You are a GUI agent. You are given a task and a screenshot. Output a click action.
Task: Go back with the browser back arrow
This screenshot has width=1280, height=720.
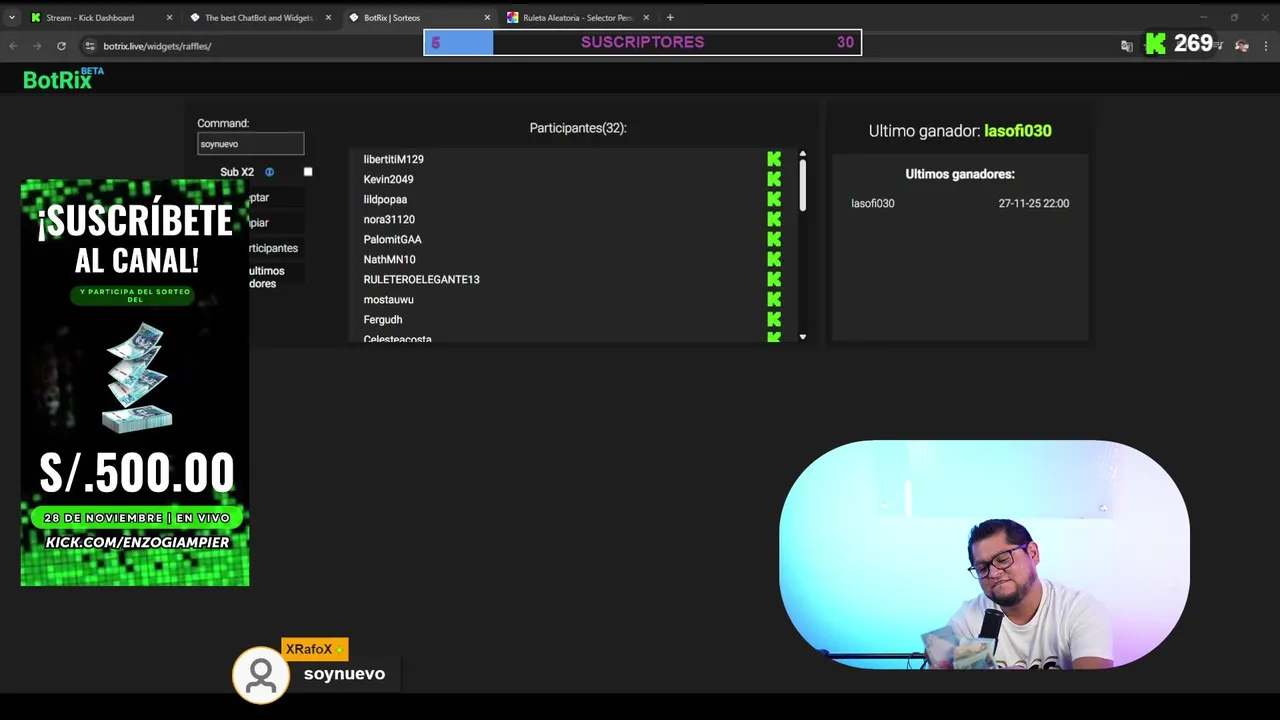click(13, 46)
